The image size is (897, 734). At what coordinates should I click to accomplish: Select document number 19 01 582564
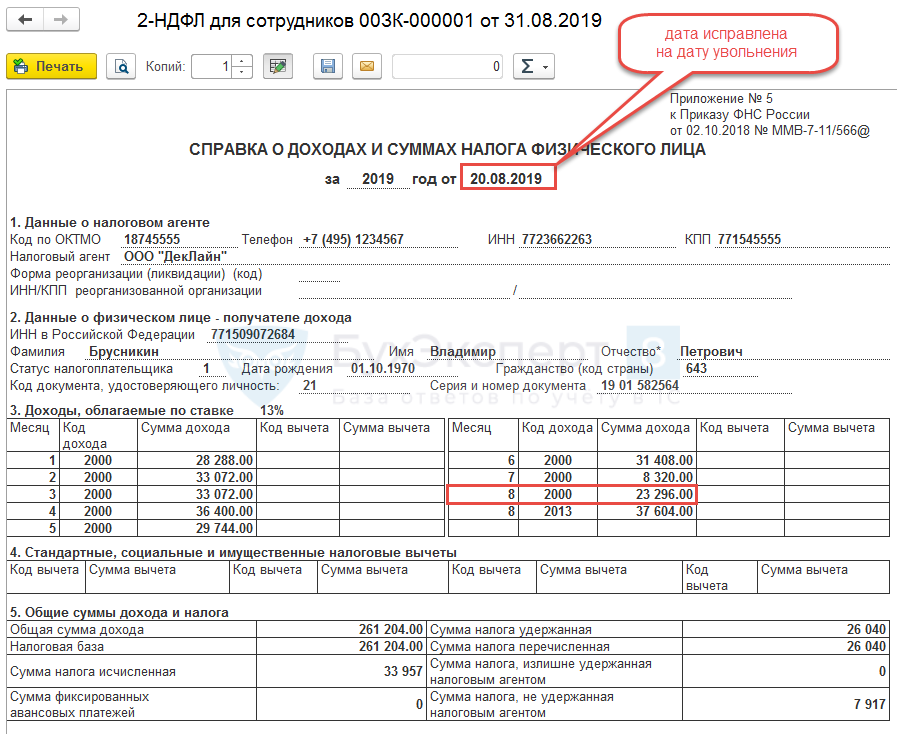(x=640, y=386)
